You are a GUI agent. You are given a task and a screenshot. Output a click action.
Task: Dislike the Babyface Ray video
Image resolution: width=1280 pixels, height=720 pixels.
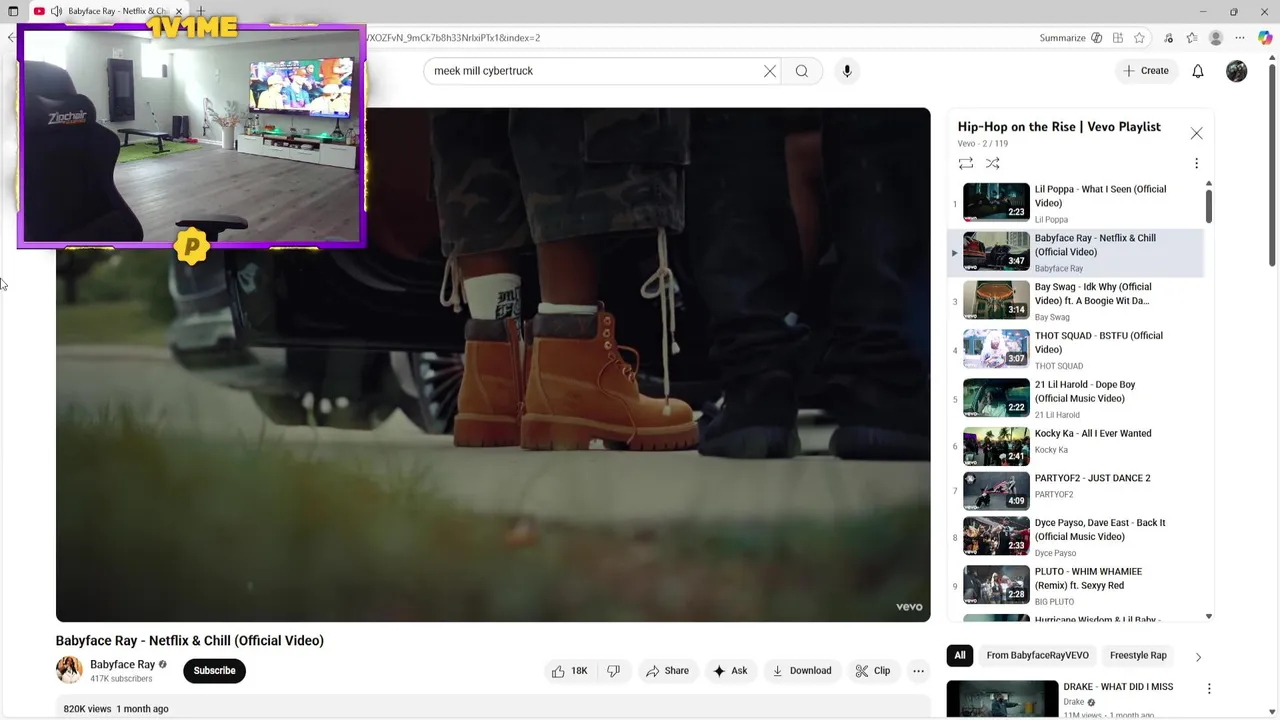[x=613, y=671]
